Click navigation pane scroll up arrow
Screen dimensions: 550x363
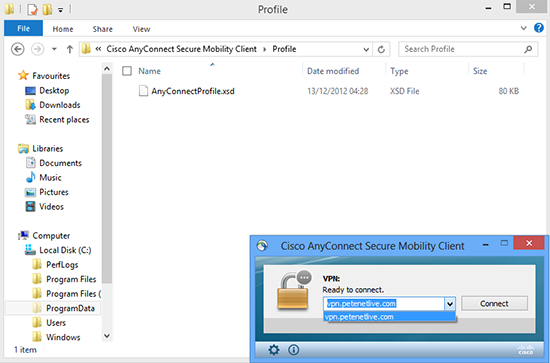coord(107,69)
